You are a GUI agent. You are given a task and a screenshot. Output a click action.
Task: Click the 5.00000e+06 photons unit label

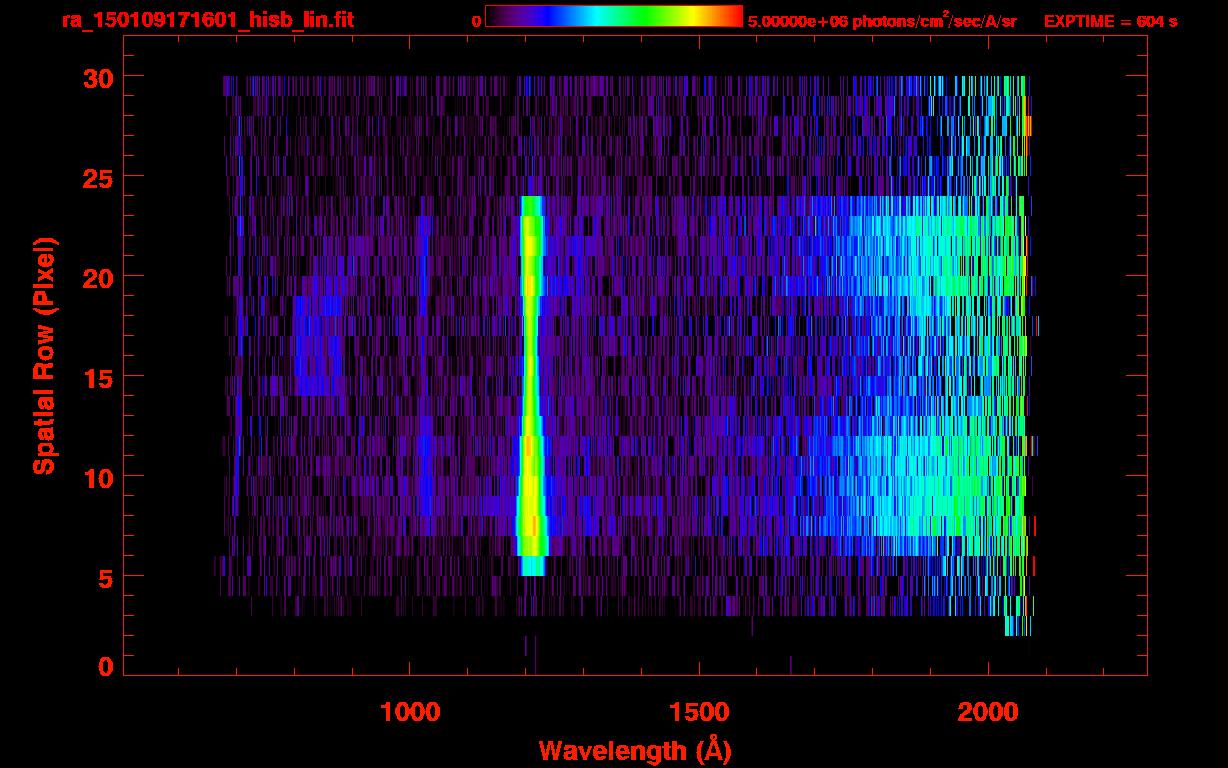click(x=882, y=21)
